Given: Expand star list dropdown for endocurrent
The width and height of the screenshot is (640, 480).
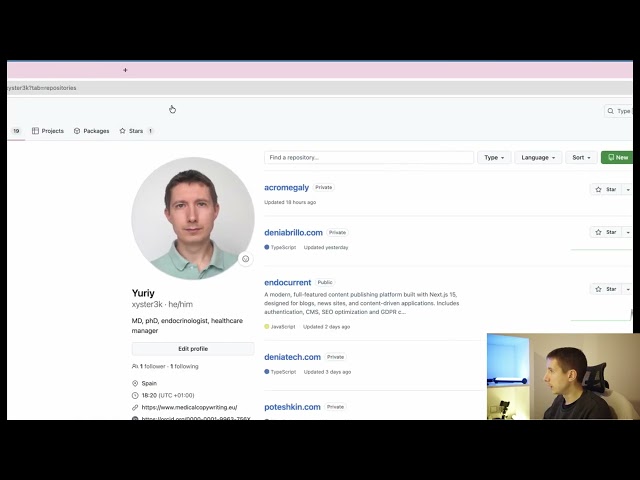Looking at the screenshot, I should (x=627, y=289).
